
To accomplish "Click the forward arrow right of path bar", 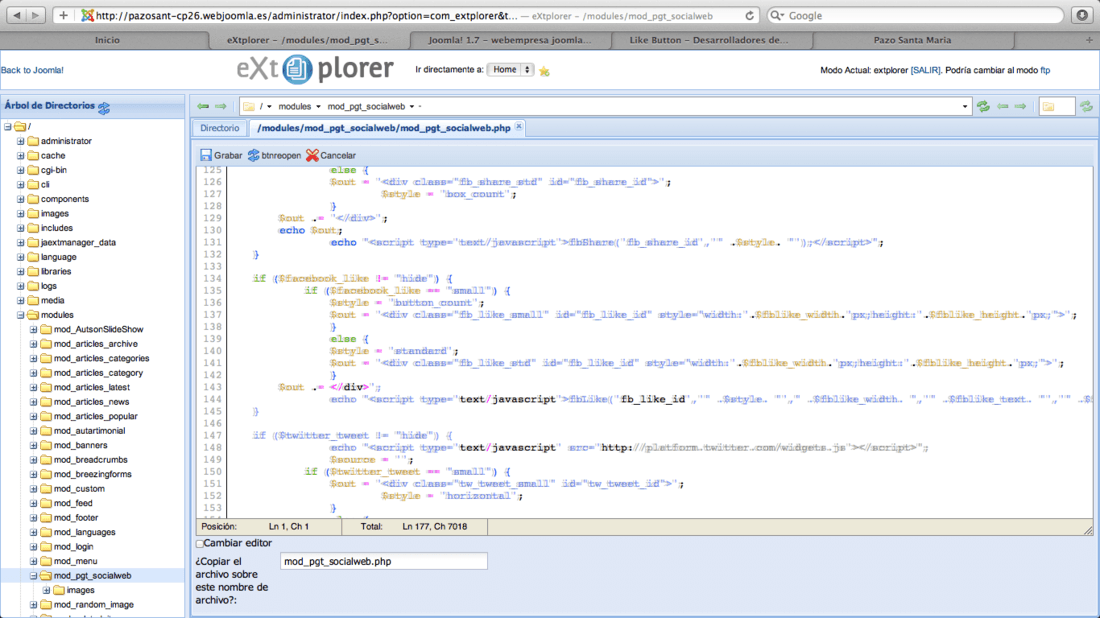I will pyautogui.click(x=1021, y=107).
